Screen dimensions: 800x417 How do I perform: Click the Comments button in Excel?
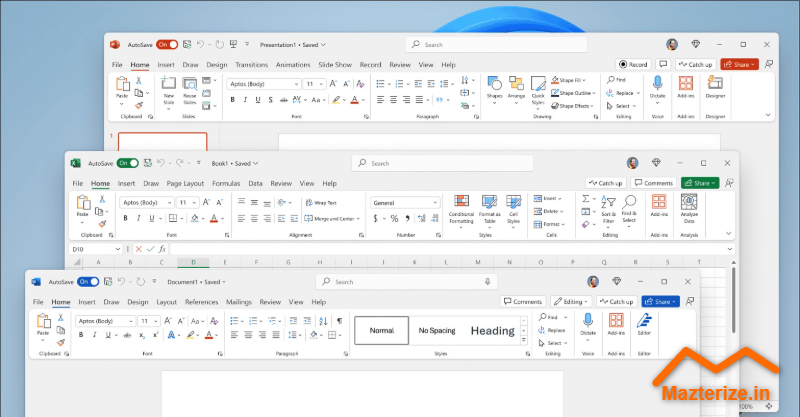654,183
